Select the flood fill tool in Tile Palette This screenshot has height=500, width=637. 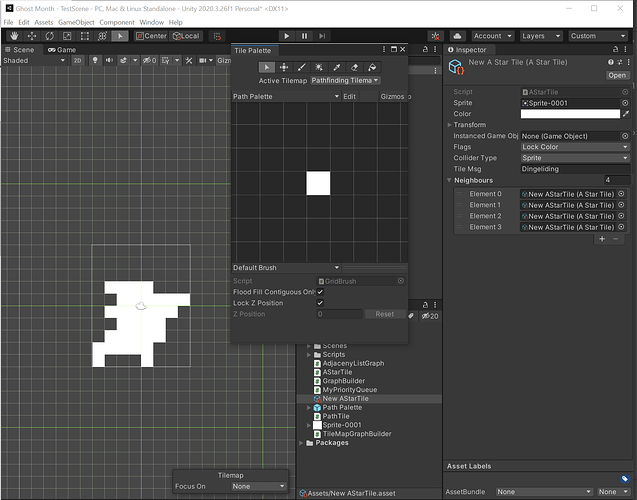point(372,67)
